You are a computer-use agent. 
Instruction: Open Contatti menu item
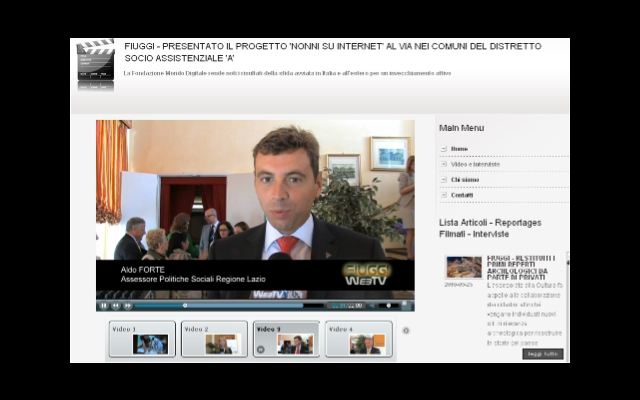pos(462,196)
